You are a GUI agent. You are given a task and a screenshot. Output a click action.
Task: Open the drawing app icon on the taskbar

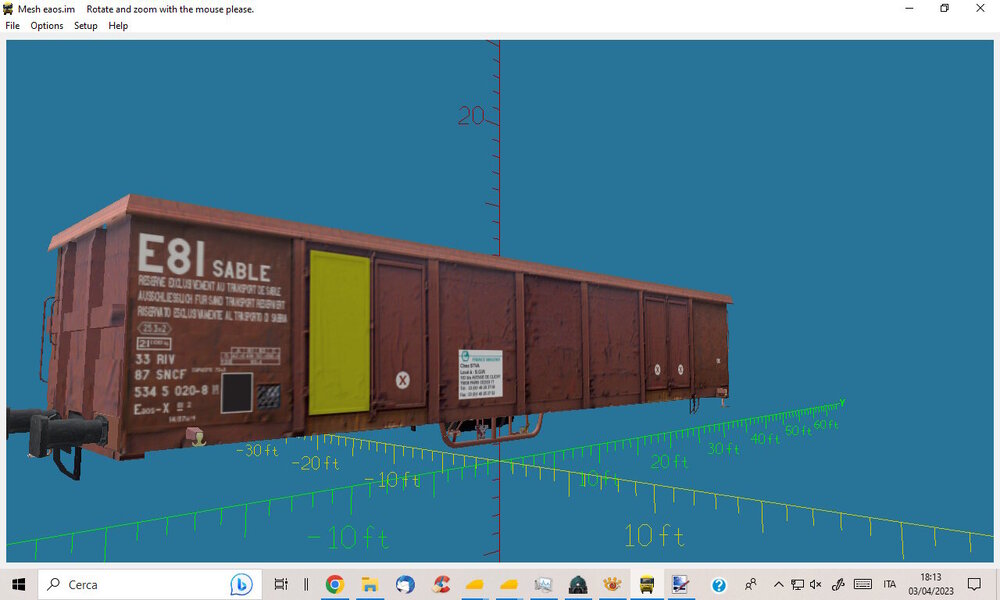click(x=680, y=584)
